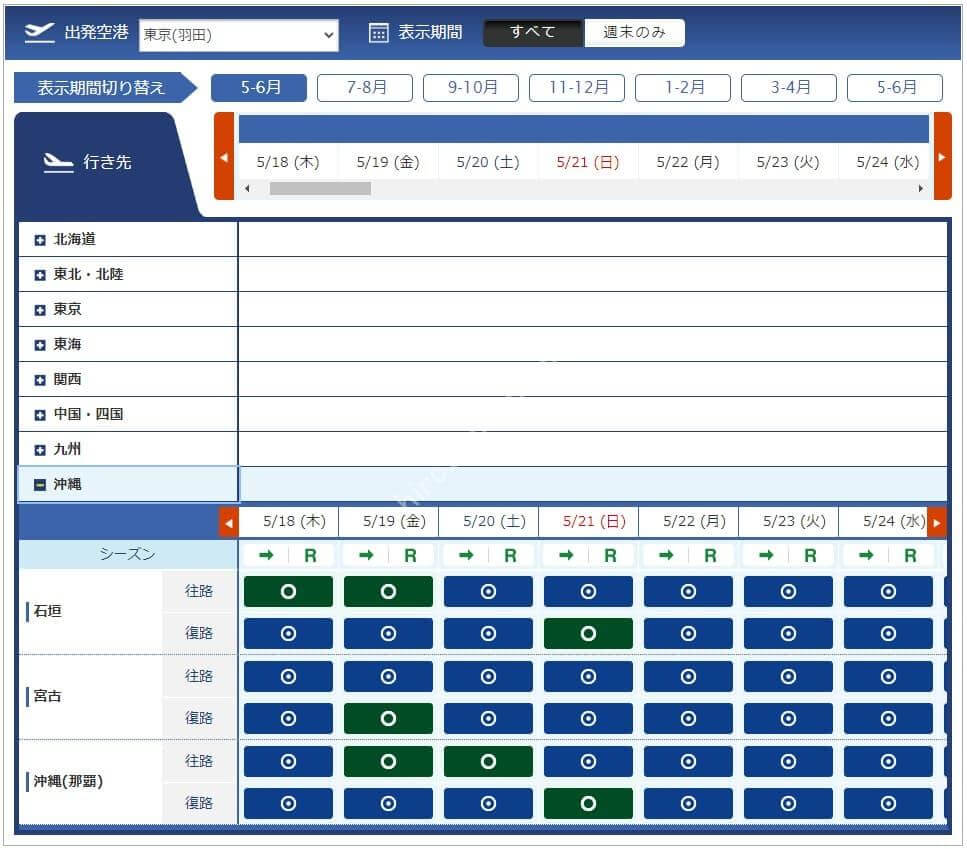Expand the 東海 region
The image size is (967, 849).
[x=40, y=345]
